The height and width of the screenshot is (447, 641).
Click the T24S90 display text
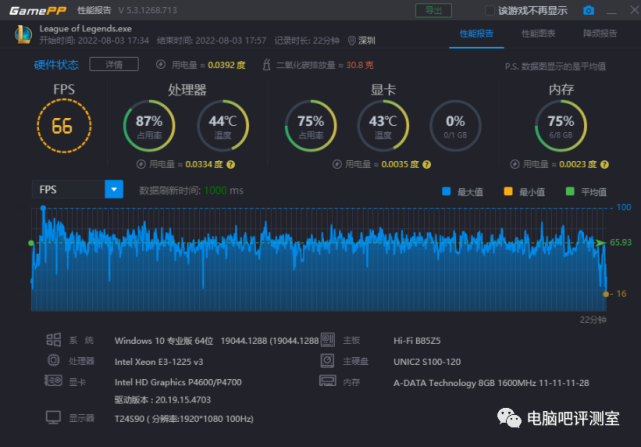point(184,419)
